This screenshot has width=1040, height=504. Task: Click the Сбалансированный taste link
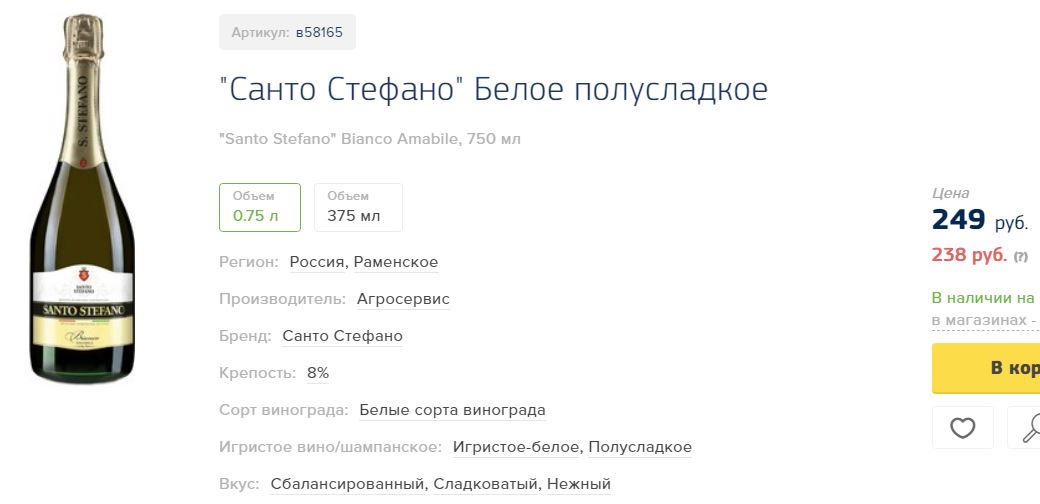(349, 484)
